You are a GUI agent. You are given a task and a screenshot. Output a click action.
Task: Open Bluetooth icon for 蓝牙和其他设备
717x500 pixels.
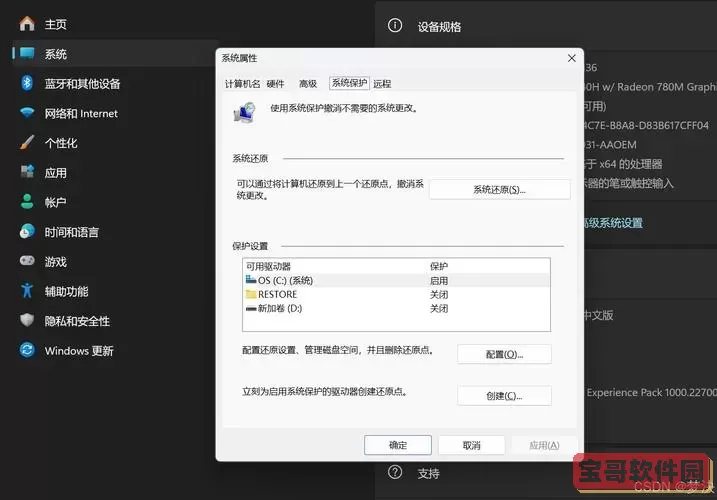(27, 83)
